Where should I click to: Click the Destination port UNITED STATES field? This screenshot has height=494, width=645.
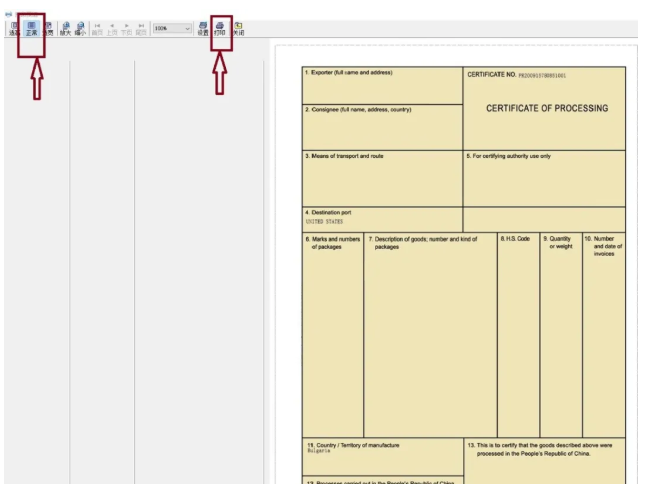click(382, 218)
